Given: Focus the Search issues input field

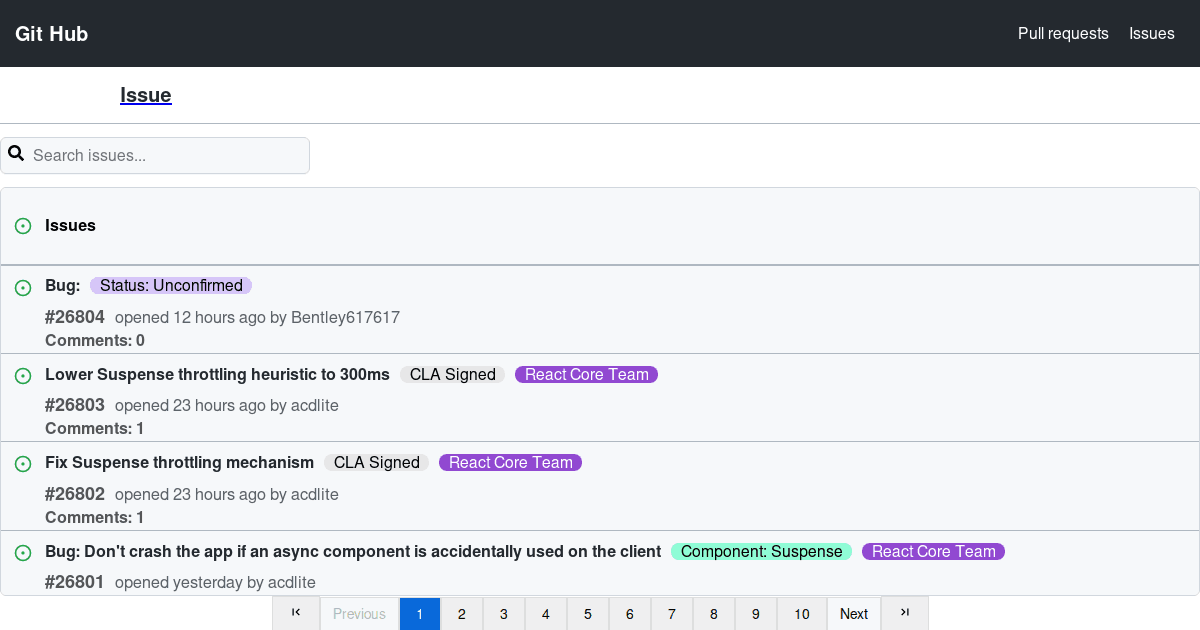Looking at the screenshot, I should tap(155, 155).
